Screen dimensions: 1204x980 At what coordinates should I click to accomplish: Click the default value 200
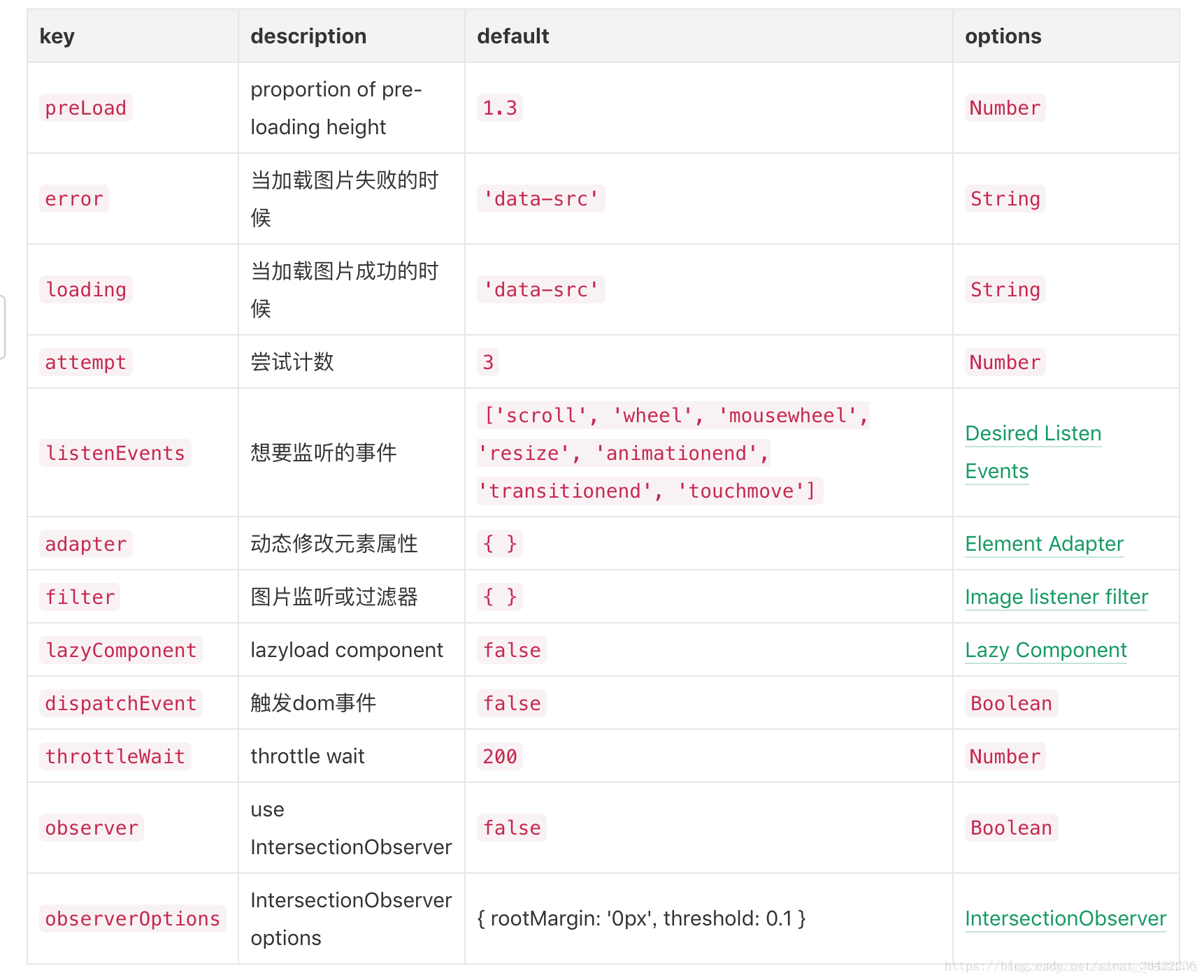coord(499,756)
